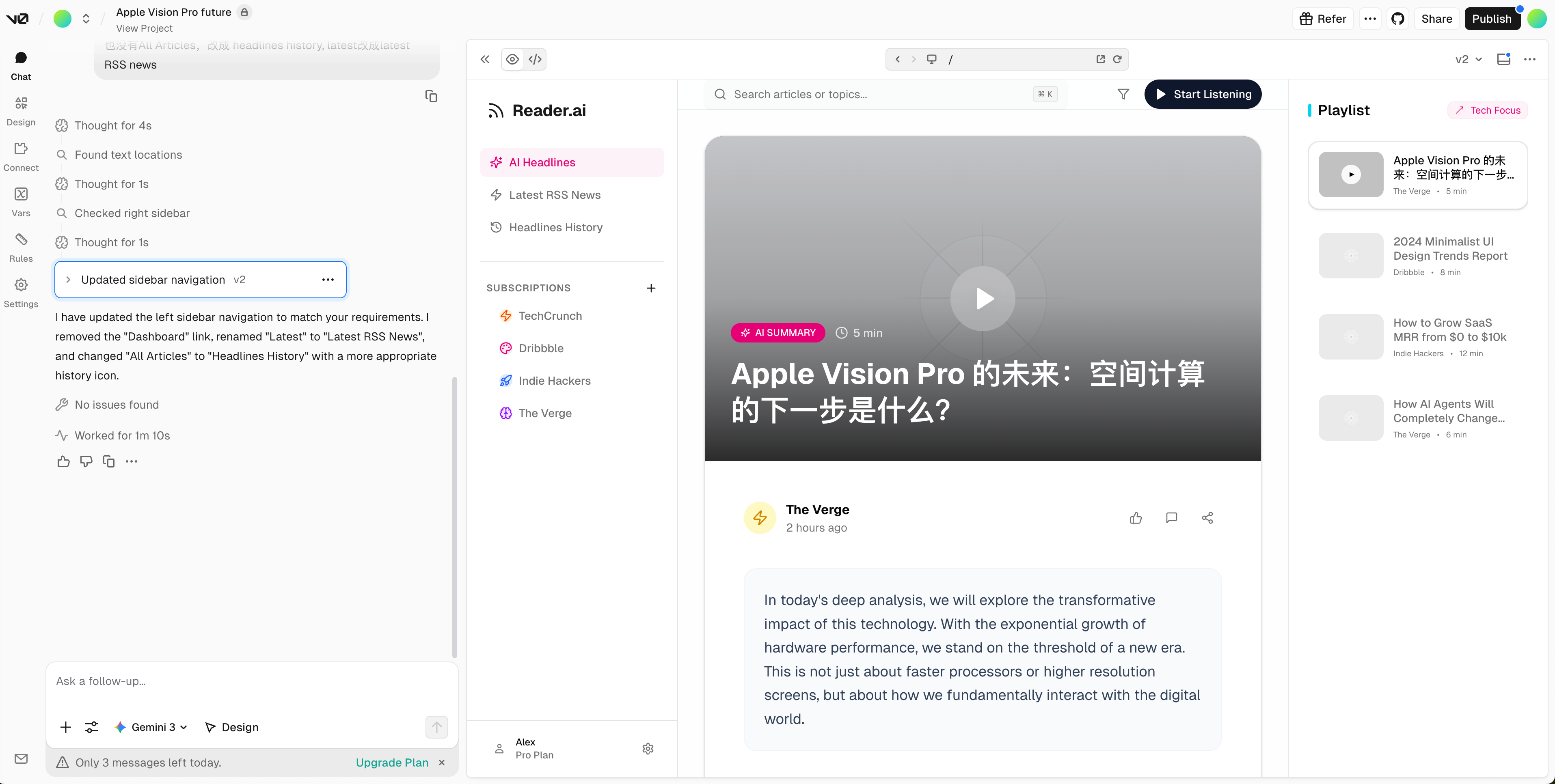Screen dimensions: 1555x784
Task: Select Latest RSS News in the sidebar
Action: (x=554, y=195)
